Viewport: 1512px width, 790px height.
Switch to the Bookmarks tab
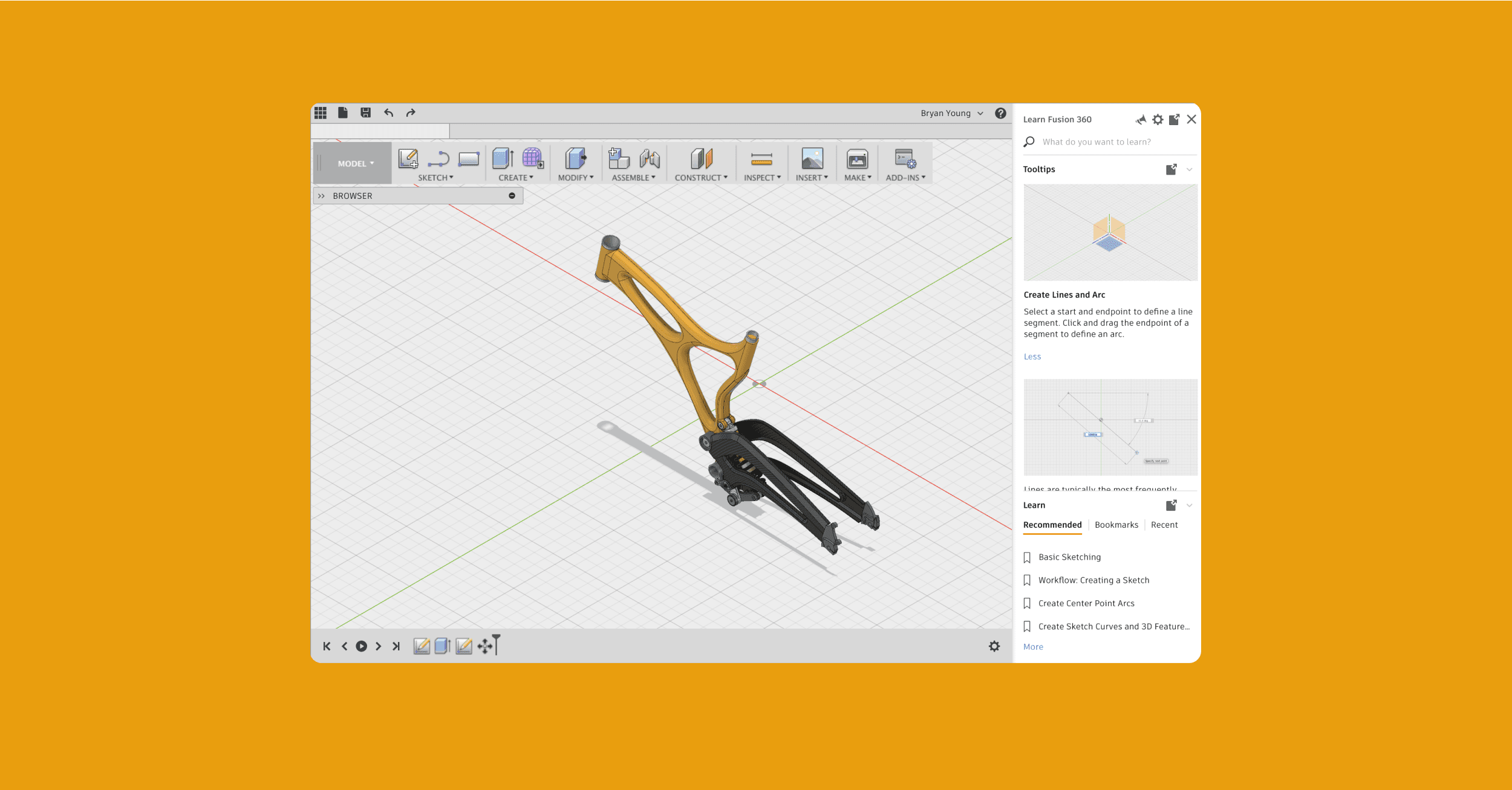click(1116, 525)
